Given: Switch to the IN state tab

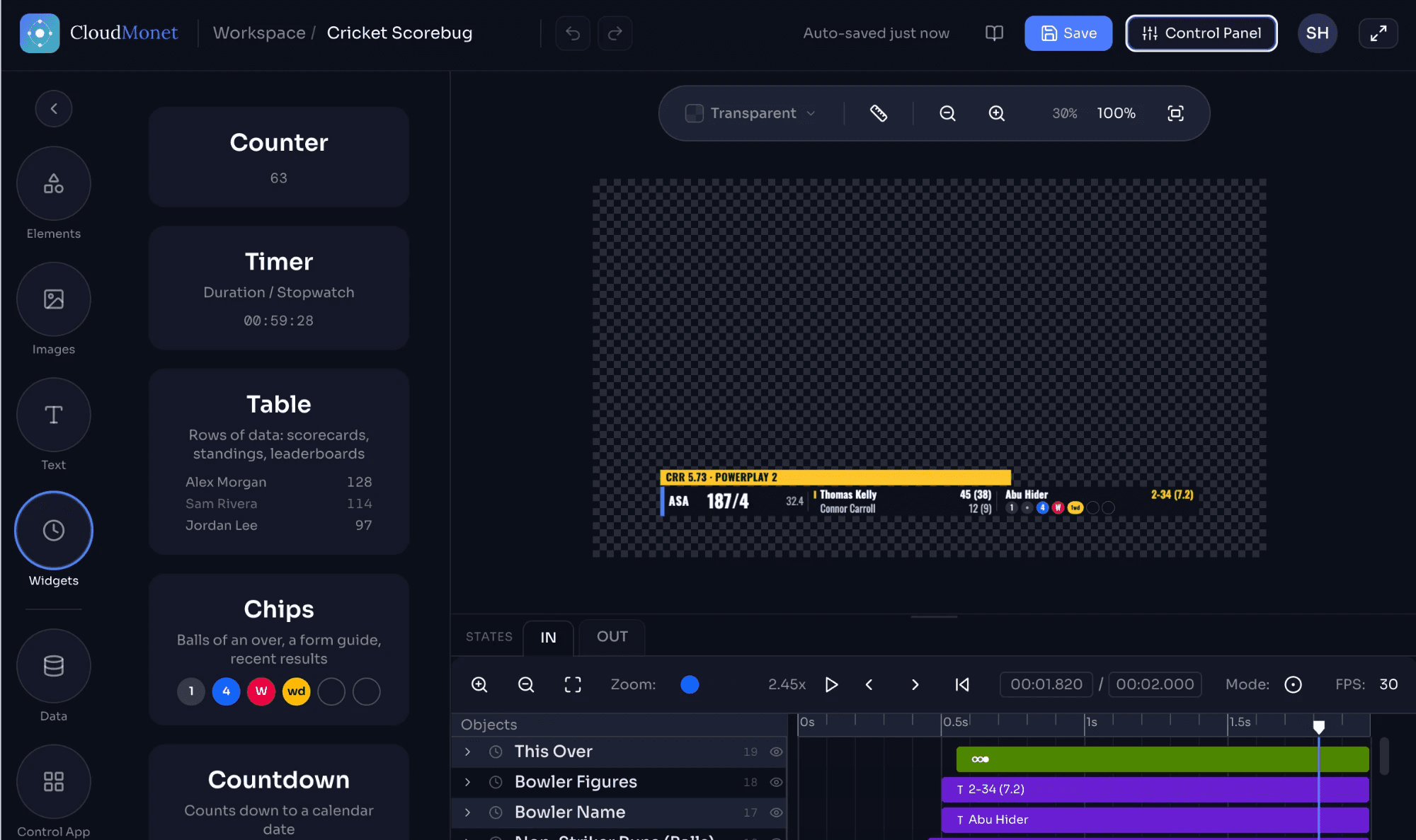Looking at the screenshot, I should click(x=548, y=637).
